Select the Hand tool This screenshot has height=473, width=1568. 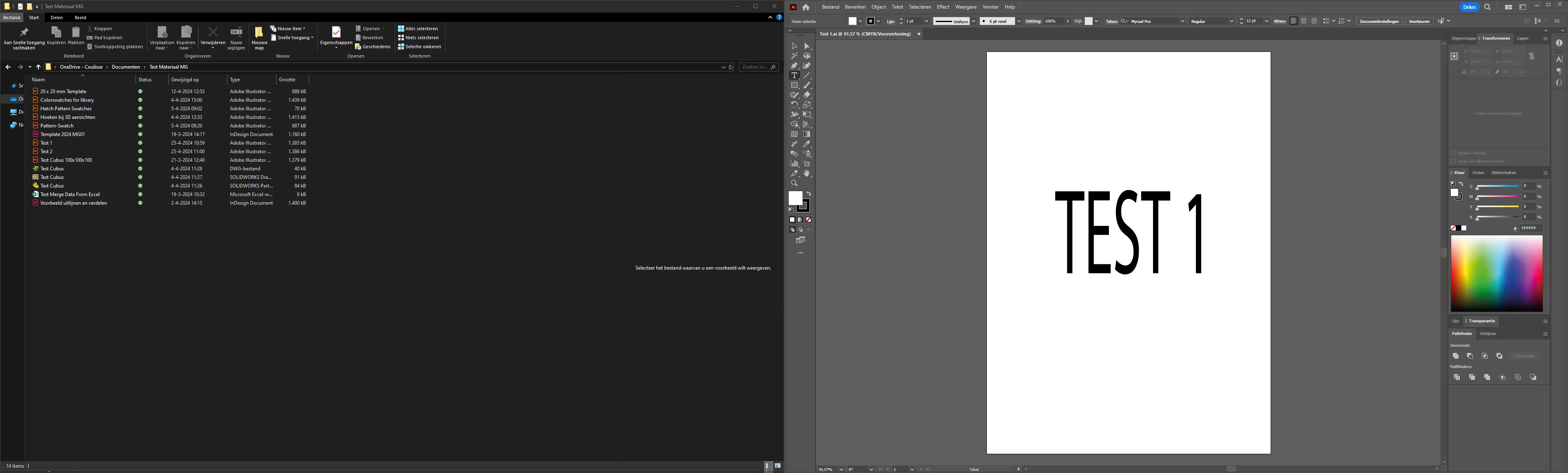807,174
